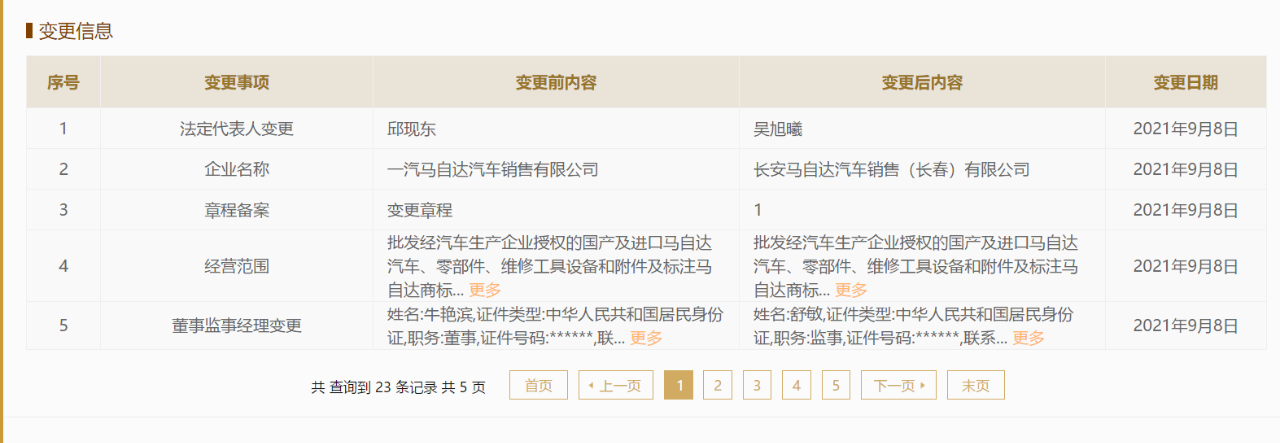Click the 变更后内容 column header
The width and height of the screenshot is (1280, 443).
click(922, 83)
